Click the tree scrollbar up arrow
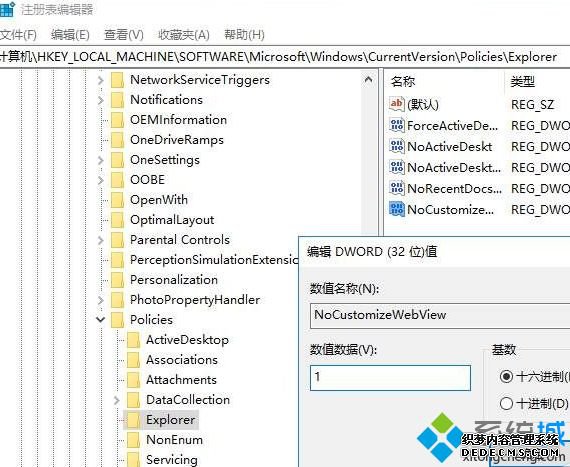 click(x=368, y=80)
